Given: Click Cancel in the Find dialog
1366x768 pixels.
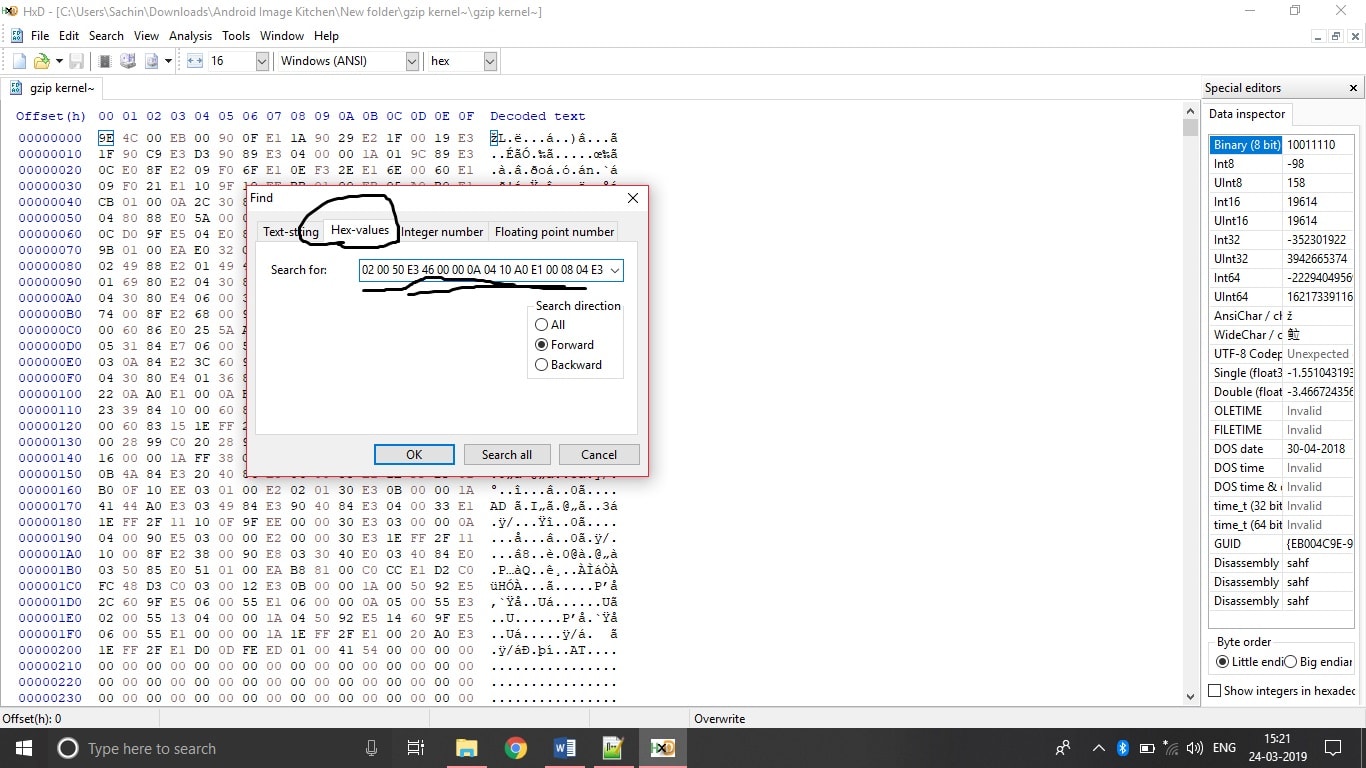Looking at the screenshot, I should [599, 455].
